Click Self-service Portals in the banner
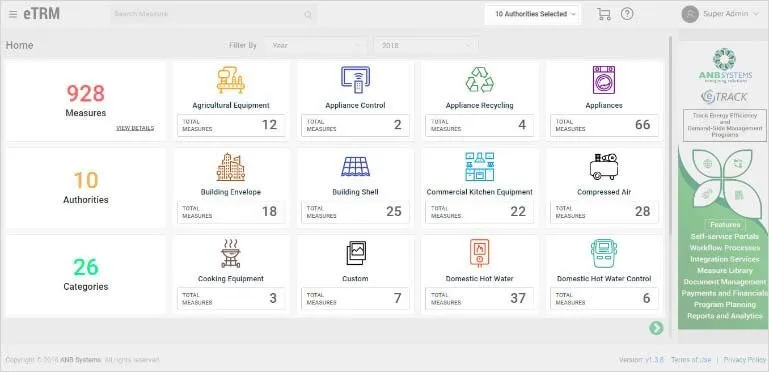Screen dimensions: 769x372 (x=724, y=236)
